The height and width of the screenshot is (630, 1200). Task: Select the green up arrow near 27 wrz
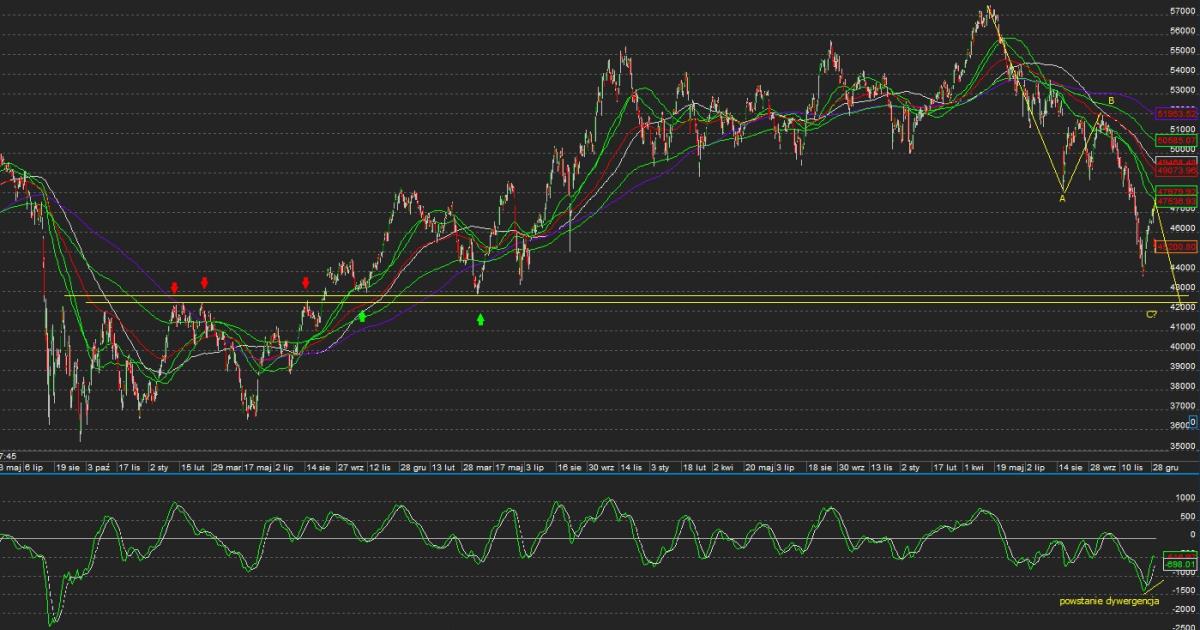pos(362,316)
